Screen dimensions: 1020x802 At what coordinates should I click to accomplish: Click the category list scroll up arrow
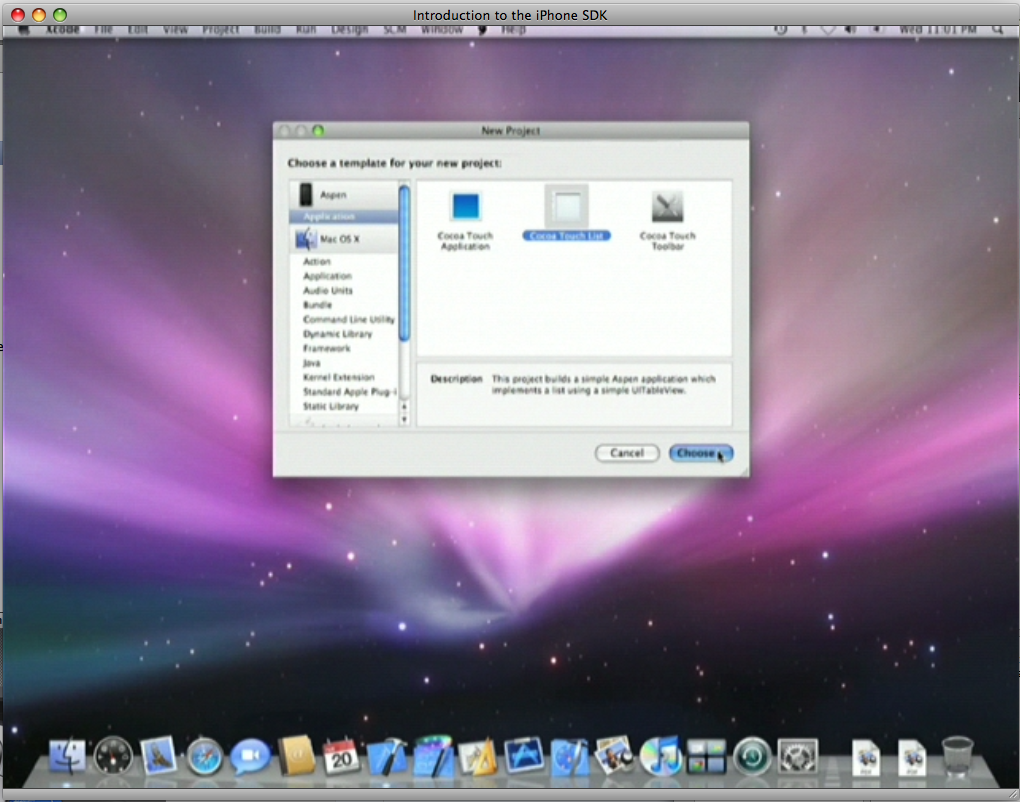tap(404, 407)
